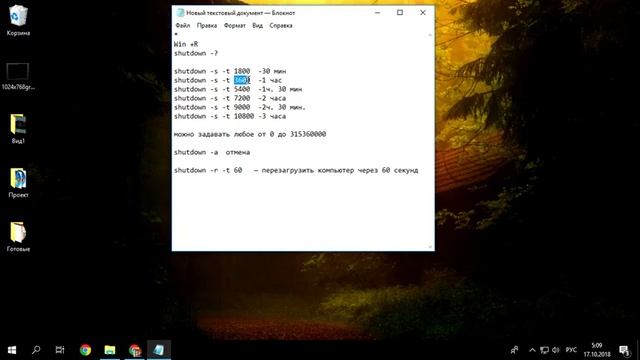Open the Формат menu
The image size is (640, 360).
(234, 25)
